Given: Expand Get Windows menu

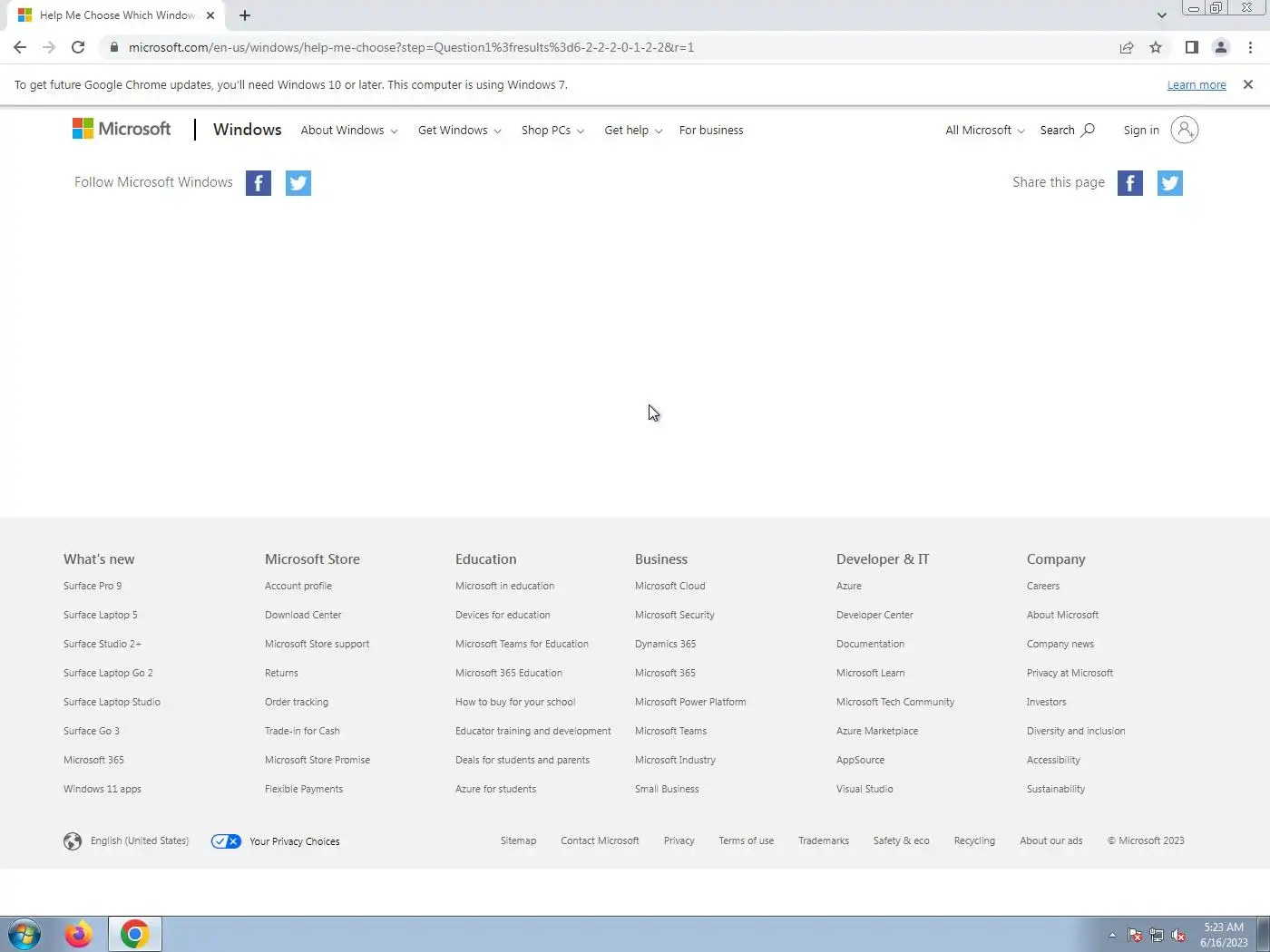Looking at the screenshot, I should click(x=460, y=130).
